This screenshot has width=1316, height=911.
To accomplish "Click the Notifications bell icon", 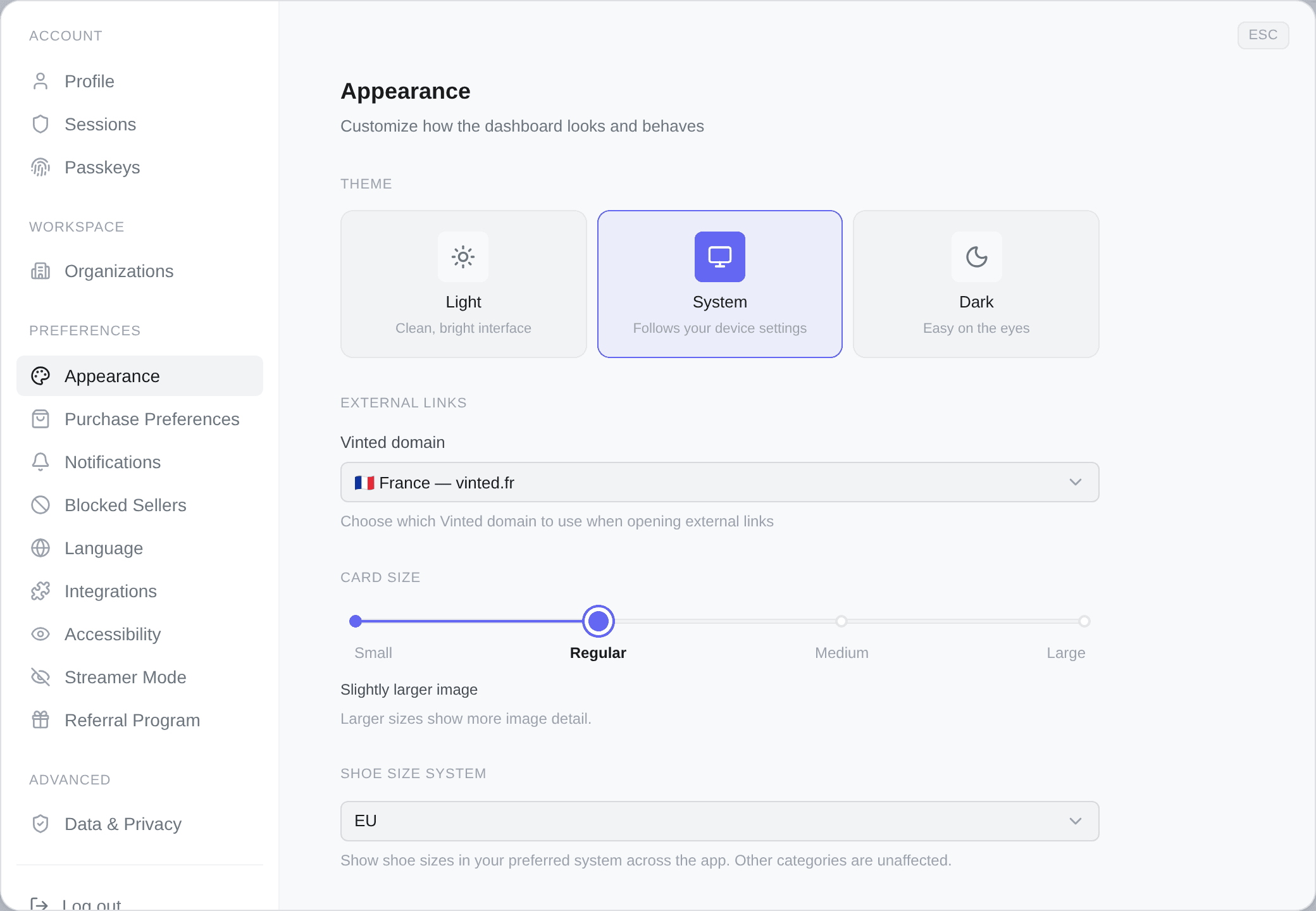I will (40, 462).
